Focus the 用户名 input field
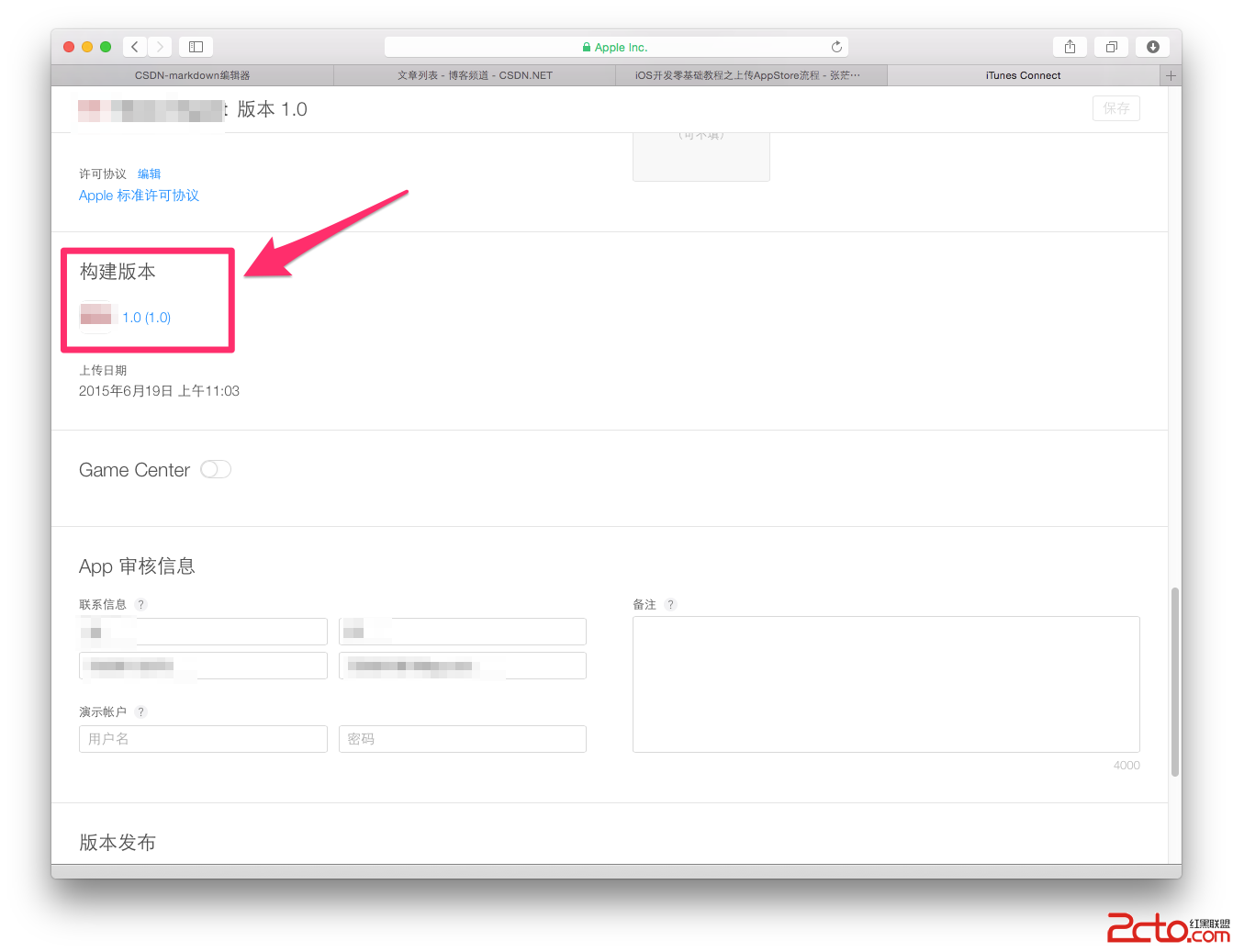Screen dimensions: 1233x952 [203, 739]
